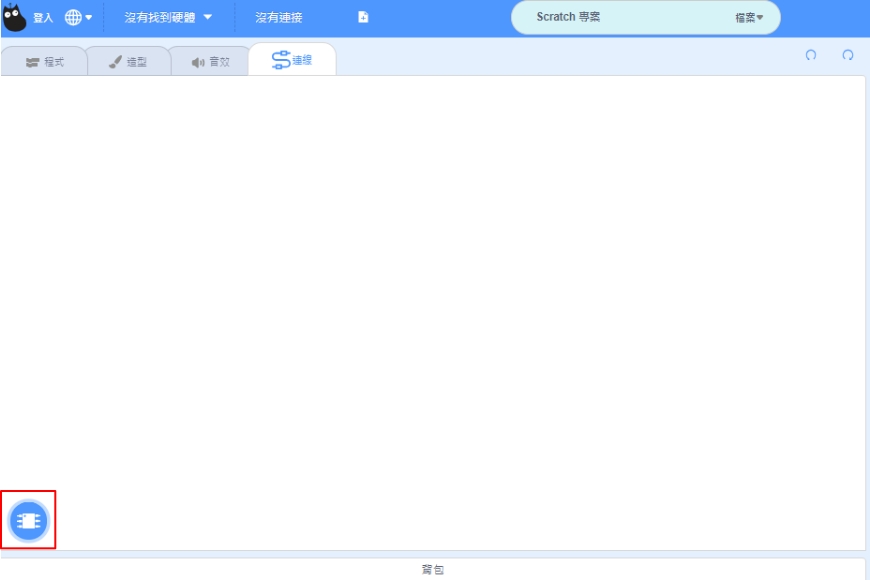Switch to the 程式 code tab

click(45, 62)
